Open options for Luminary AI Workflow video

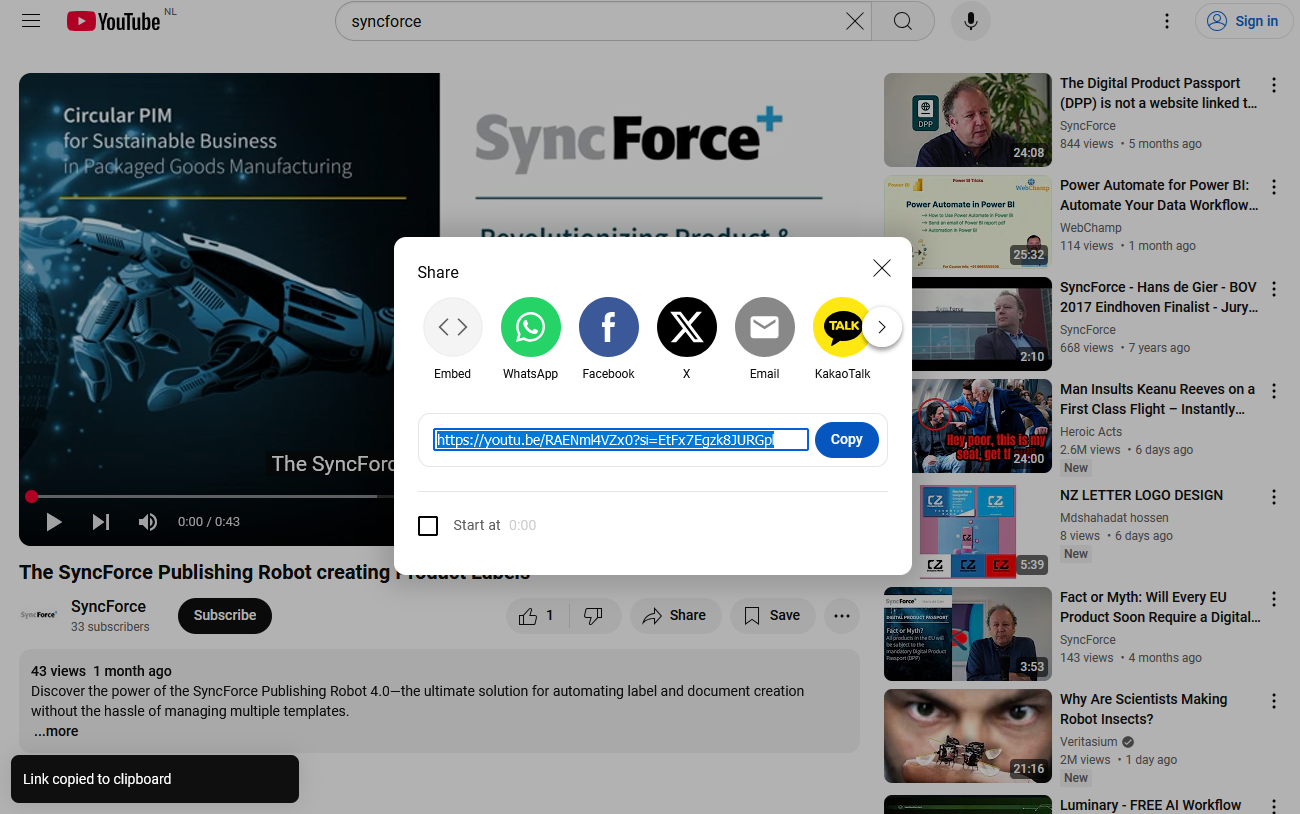coord(1274,806)
